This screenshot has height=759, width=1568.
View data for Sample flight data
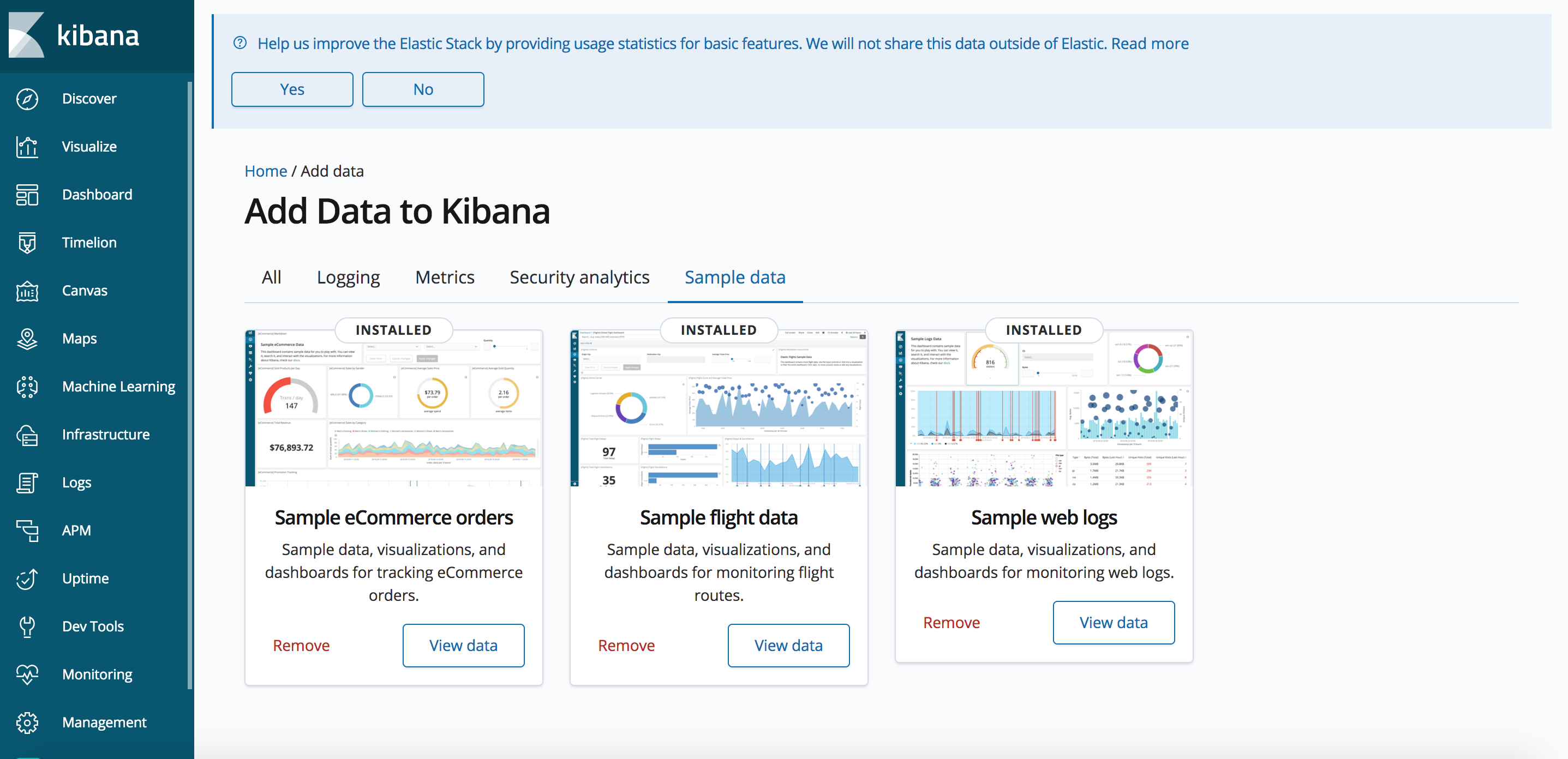[788, 645]
